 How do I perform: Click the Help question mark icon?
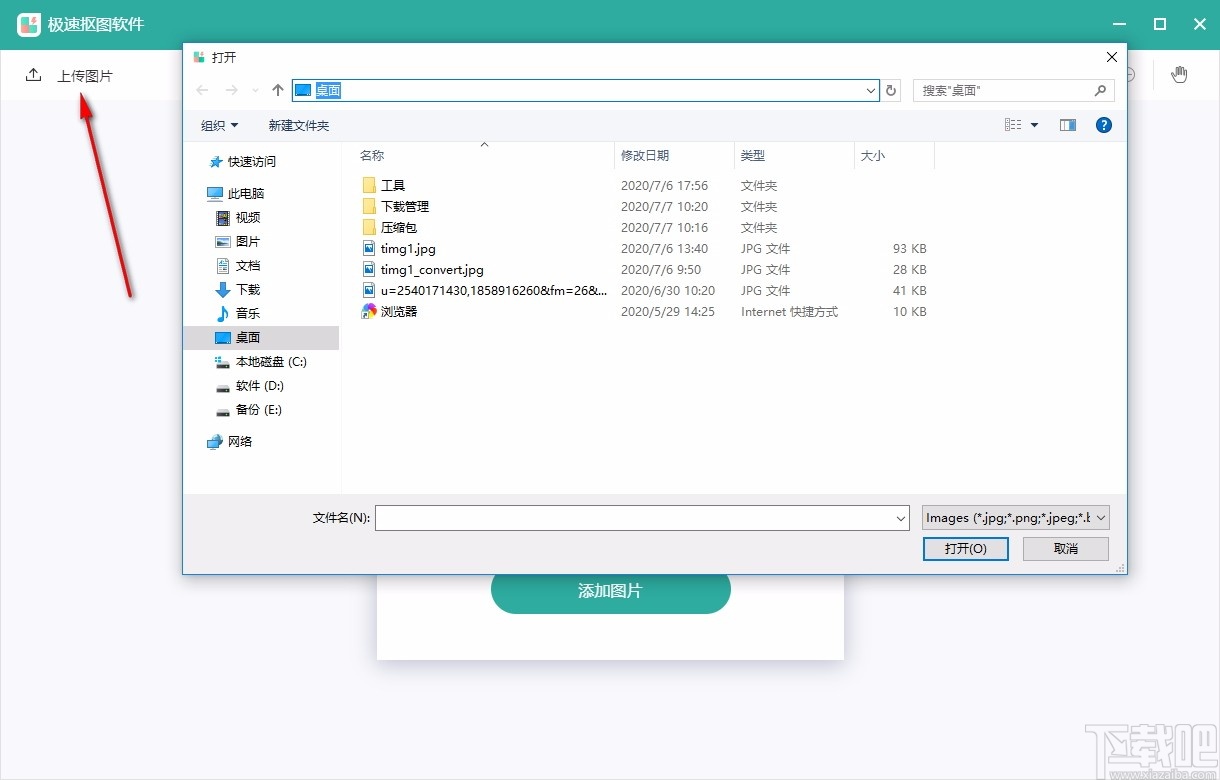coord(1103,124)
